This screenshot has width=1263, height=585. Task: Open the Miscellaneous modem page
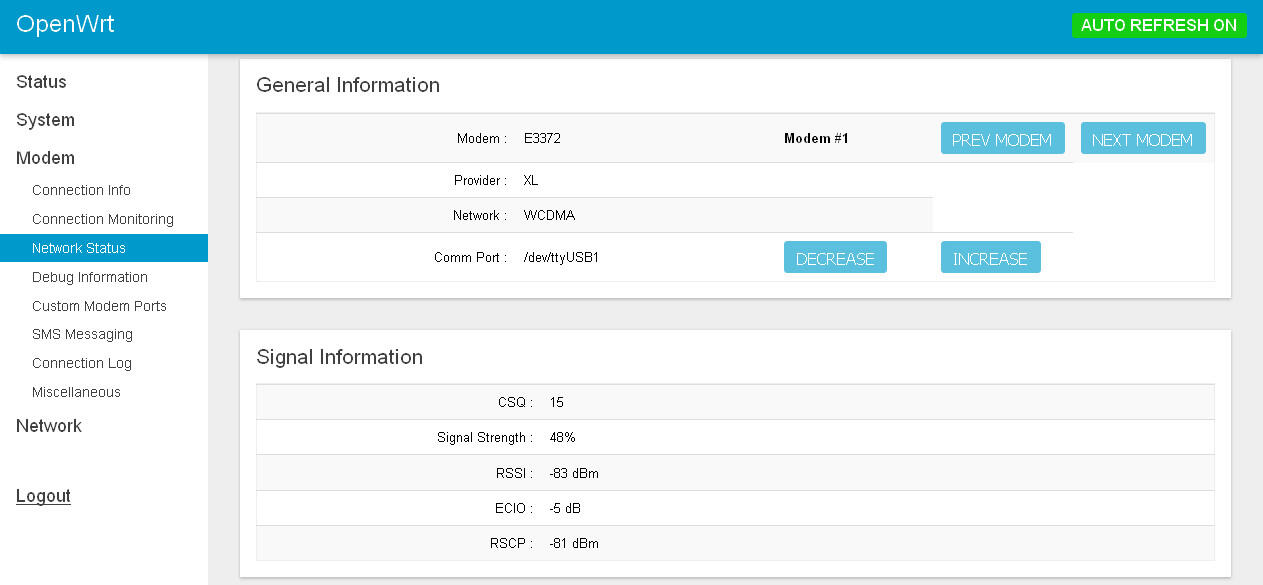[x=76, y=392]
